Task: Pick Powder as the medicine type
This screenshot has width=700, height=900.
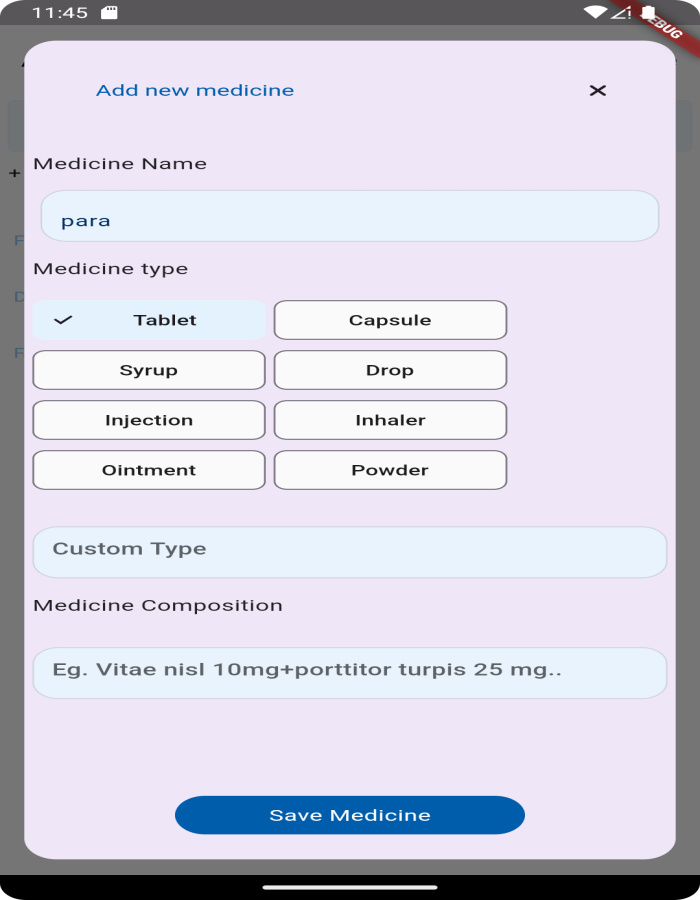Action: 390,470
